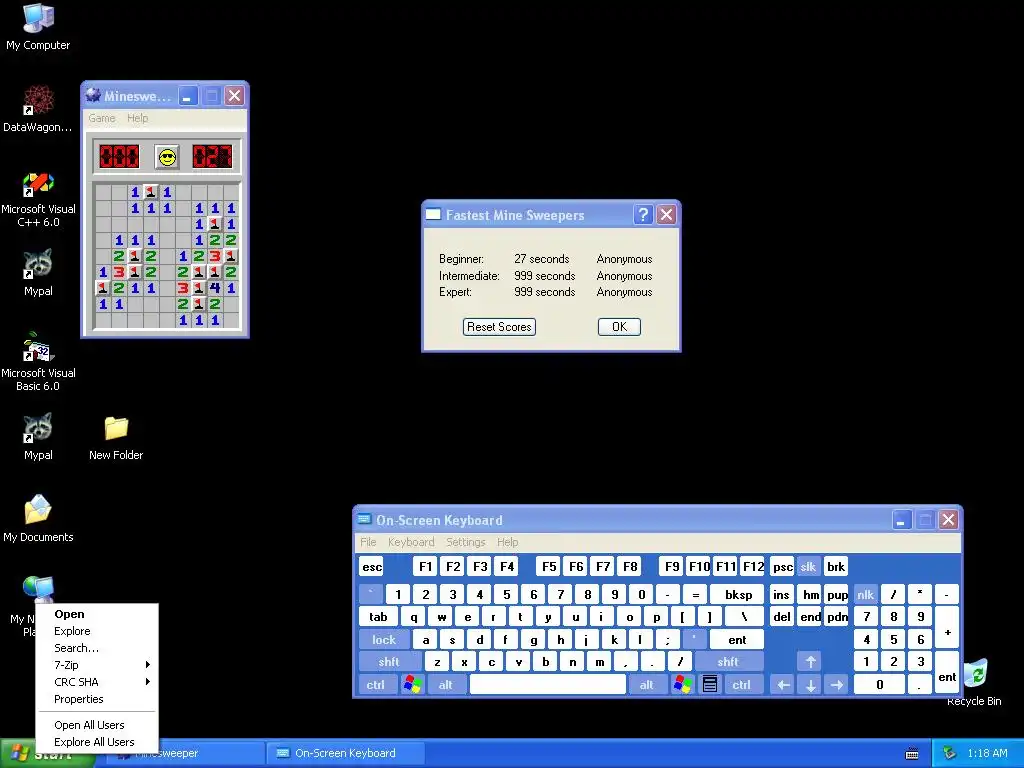The height and width of the screenshot is (768, 1024).
Task: Toggle the lock (caps lock) key
Action: coord(384,639)
